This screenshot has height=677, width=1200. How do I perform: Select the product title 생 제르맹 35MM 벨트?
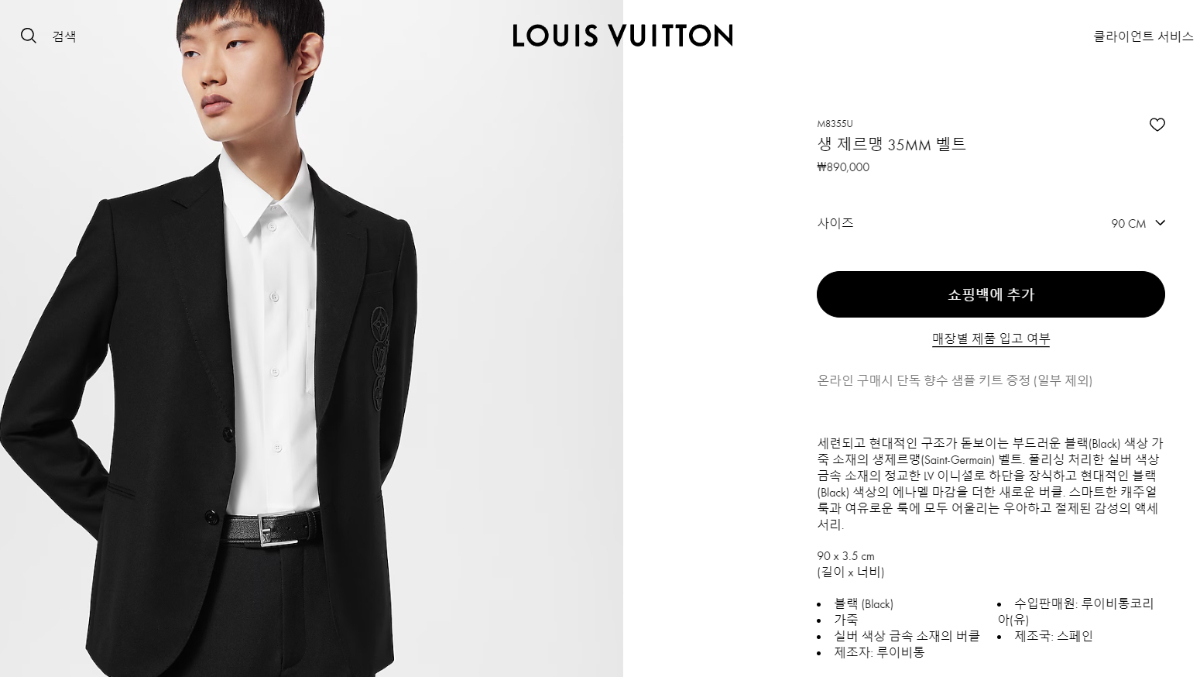[891, 144]
